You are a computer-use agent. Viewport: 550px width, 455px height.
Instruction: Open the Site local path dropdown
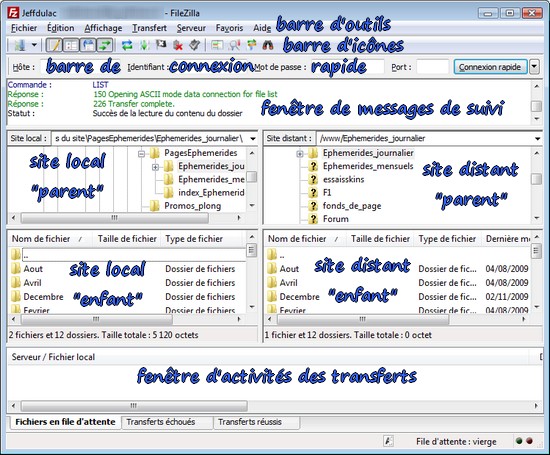click(253, 139)
